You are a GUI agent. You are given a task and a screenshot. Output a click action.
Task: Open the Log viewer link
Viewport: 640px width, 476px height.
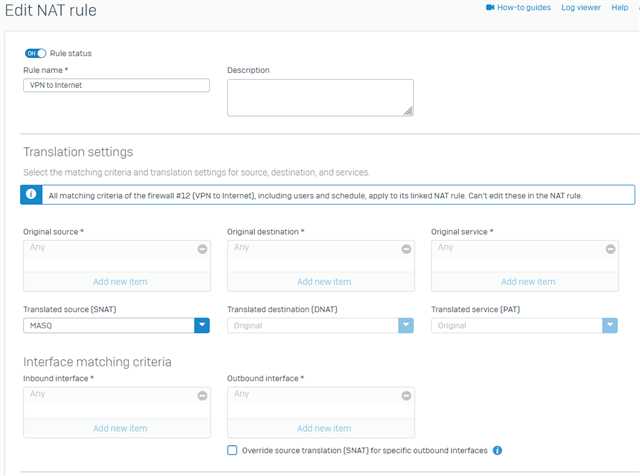tap(581, 7)
